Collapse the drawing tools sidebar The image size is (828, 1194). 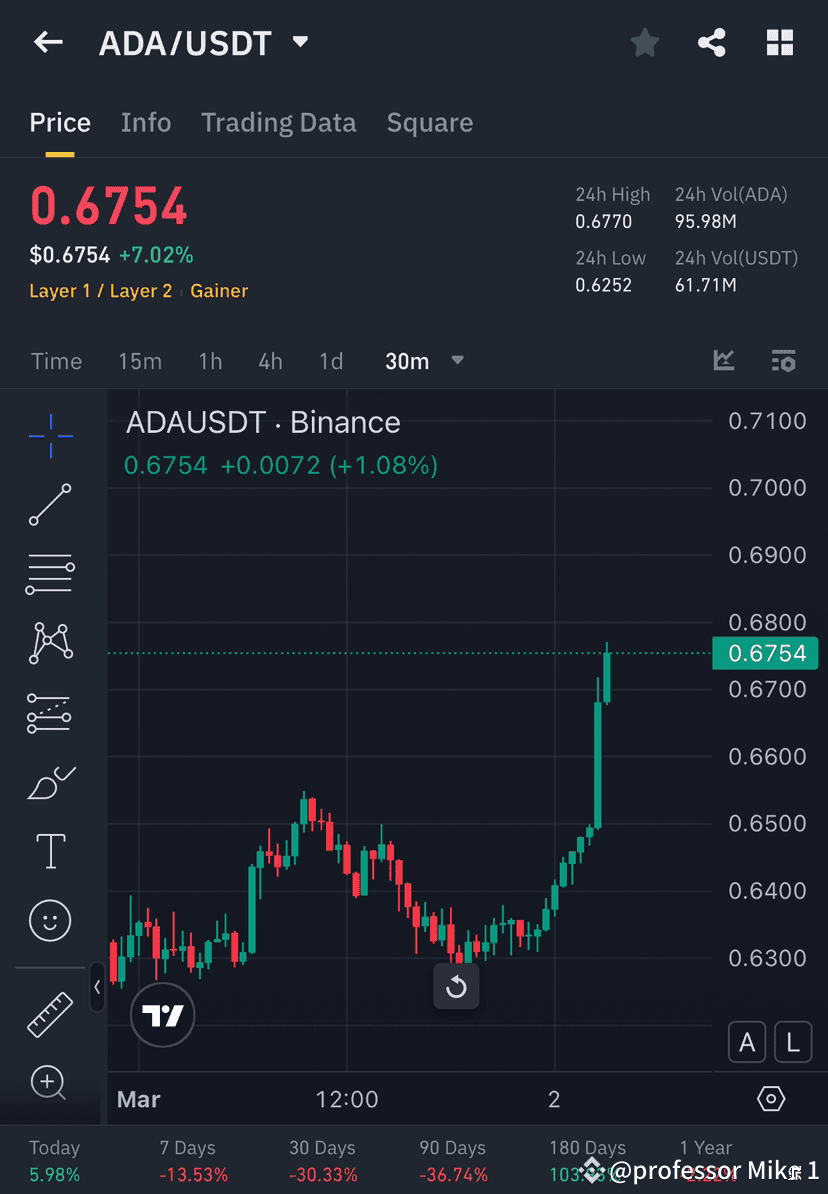pos(97,988)
